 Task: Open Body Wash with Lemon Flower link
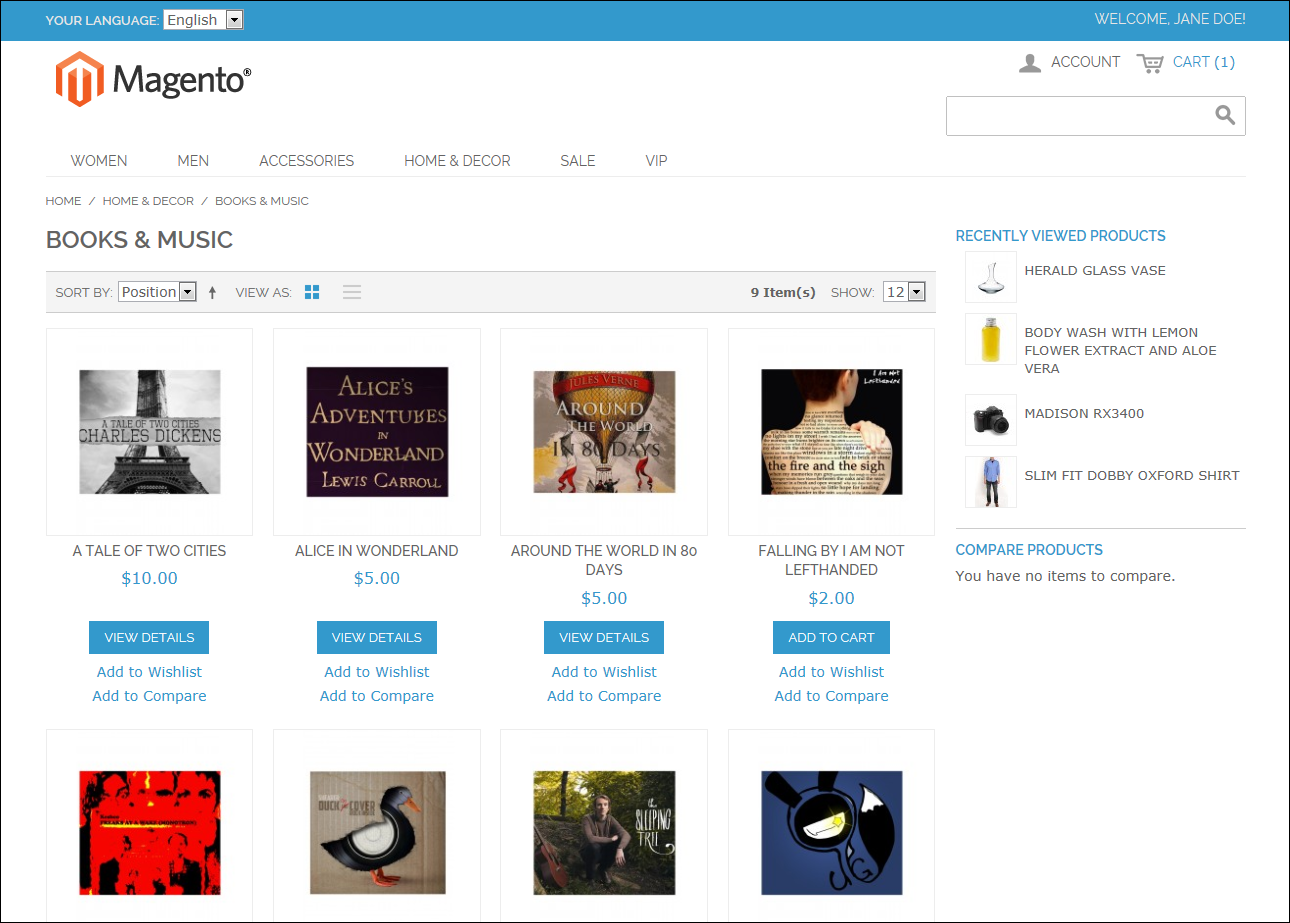[x=1120, y=351]
